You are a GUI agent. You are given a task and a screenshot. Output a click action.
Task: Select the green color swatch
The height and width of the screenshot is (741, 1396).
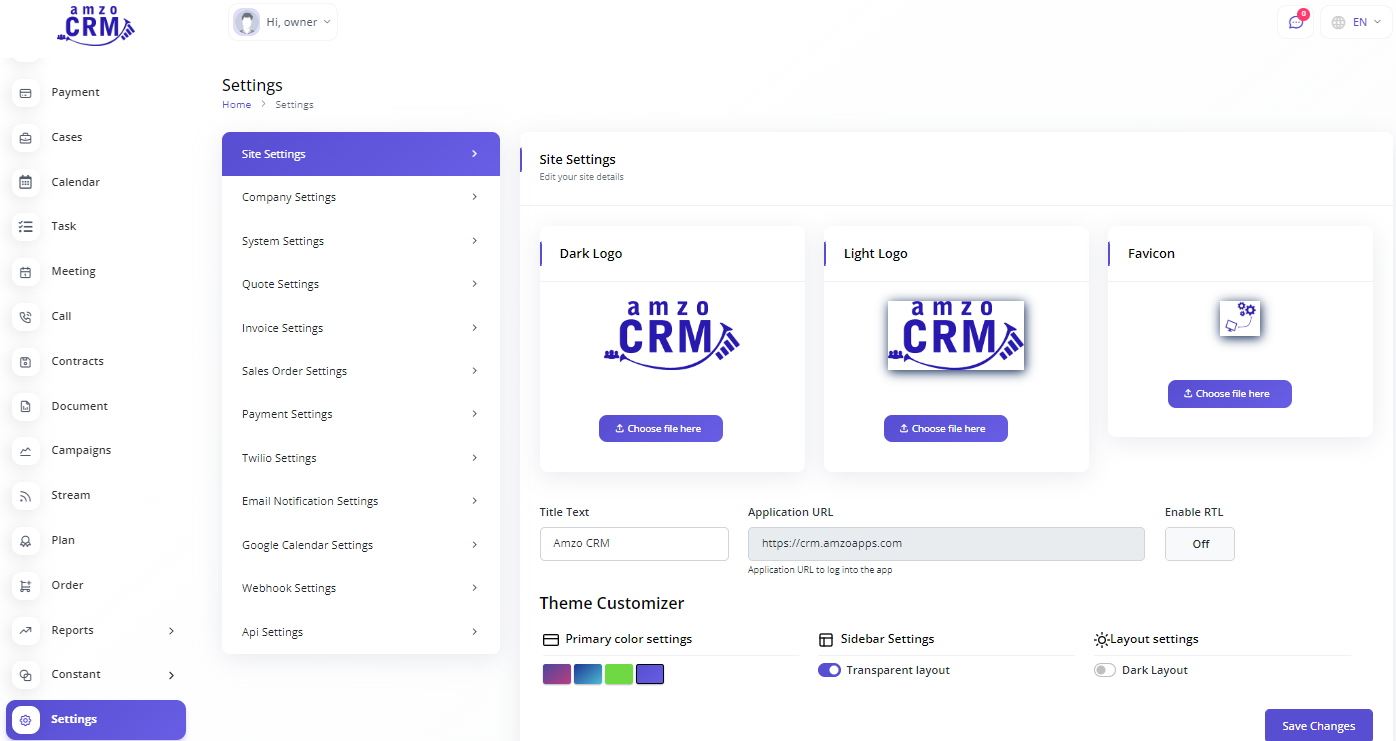(619, 674)
